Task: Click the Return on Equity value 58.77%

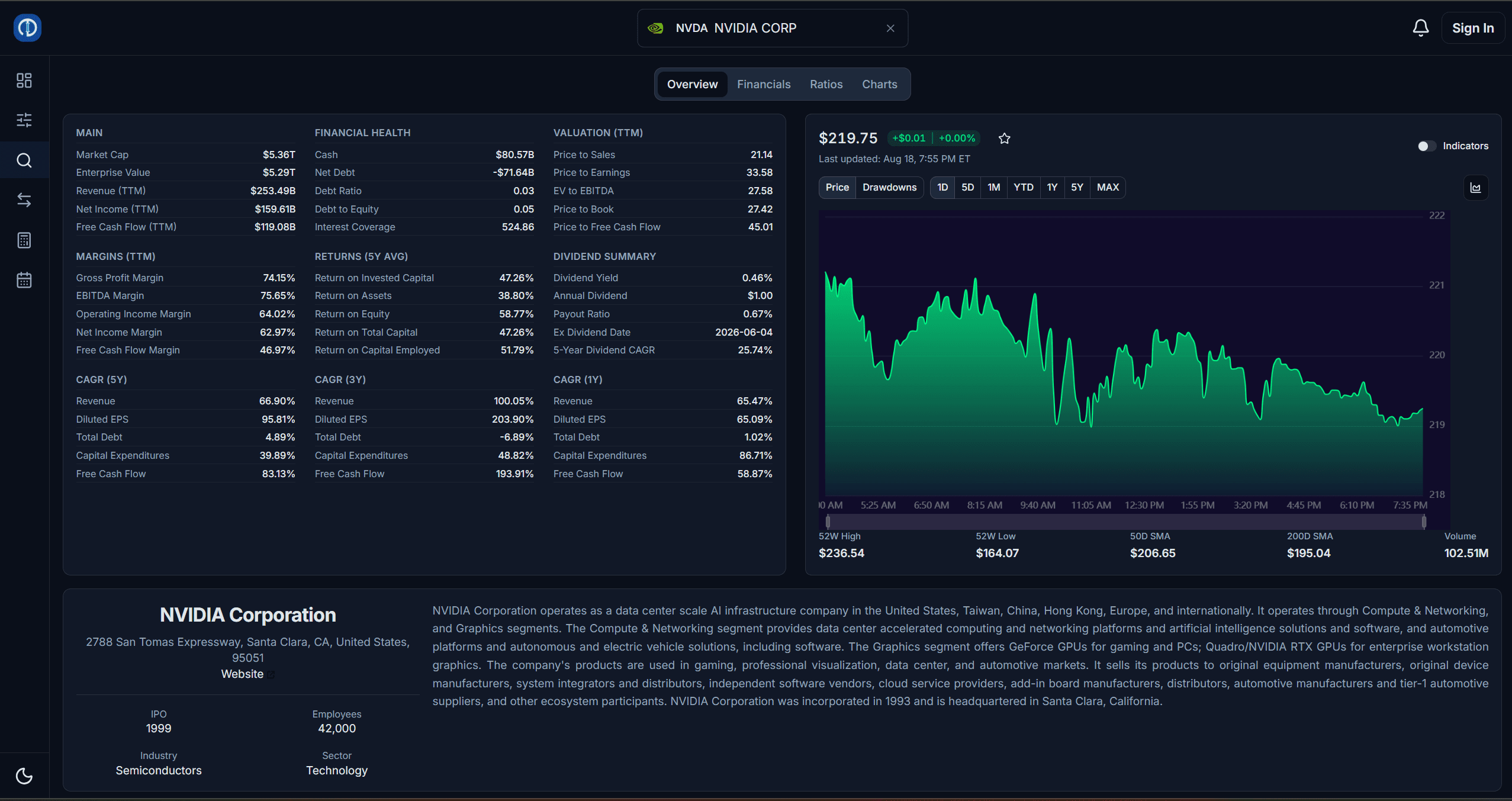Action: tap(516, 314)
